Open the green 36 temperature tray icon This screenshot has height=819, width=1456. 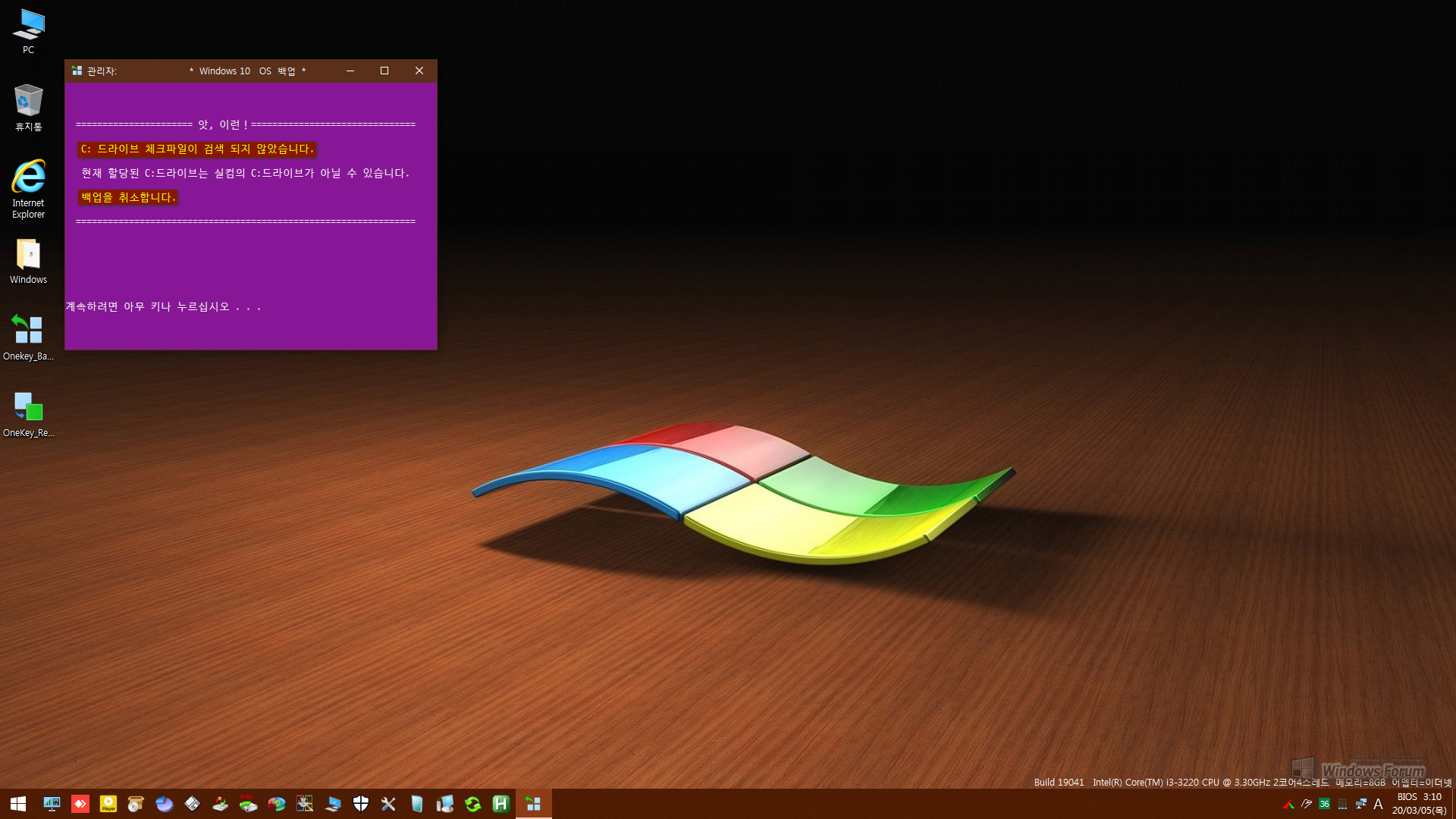click(1325, 804)
